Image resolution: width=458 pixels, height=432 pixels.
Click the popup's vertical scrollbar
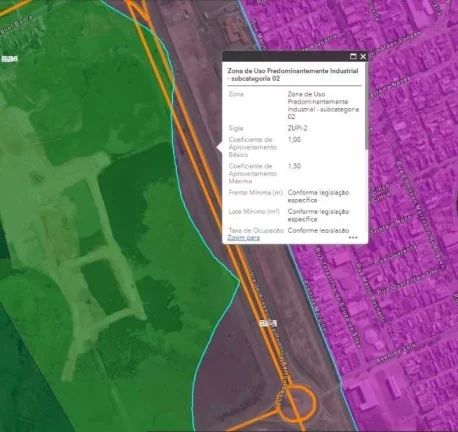tap(367, 107)
